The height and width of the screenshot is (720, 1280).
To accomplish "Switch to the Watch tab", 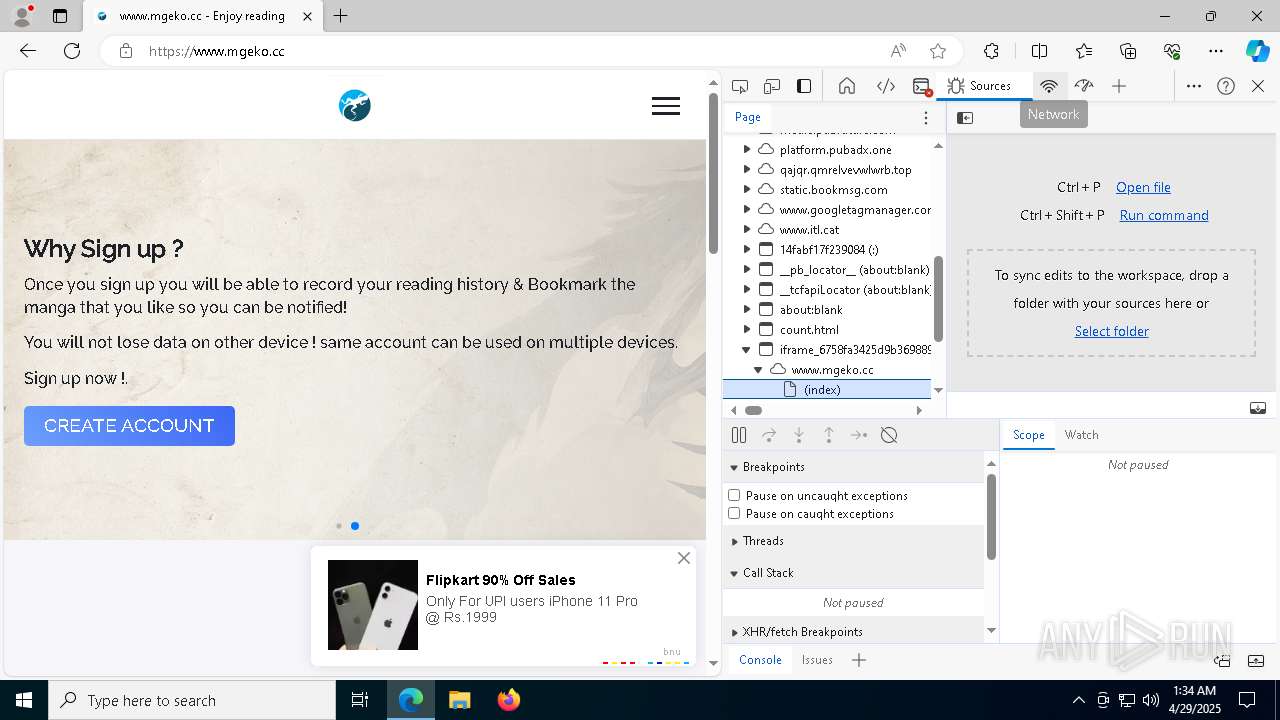I will coord(1081,435).
